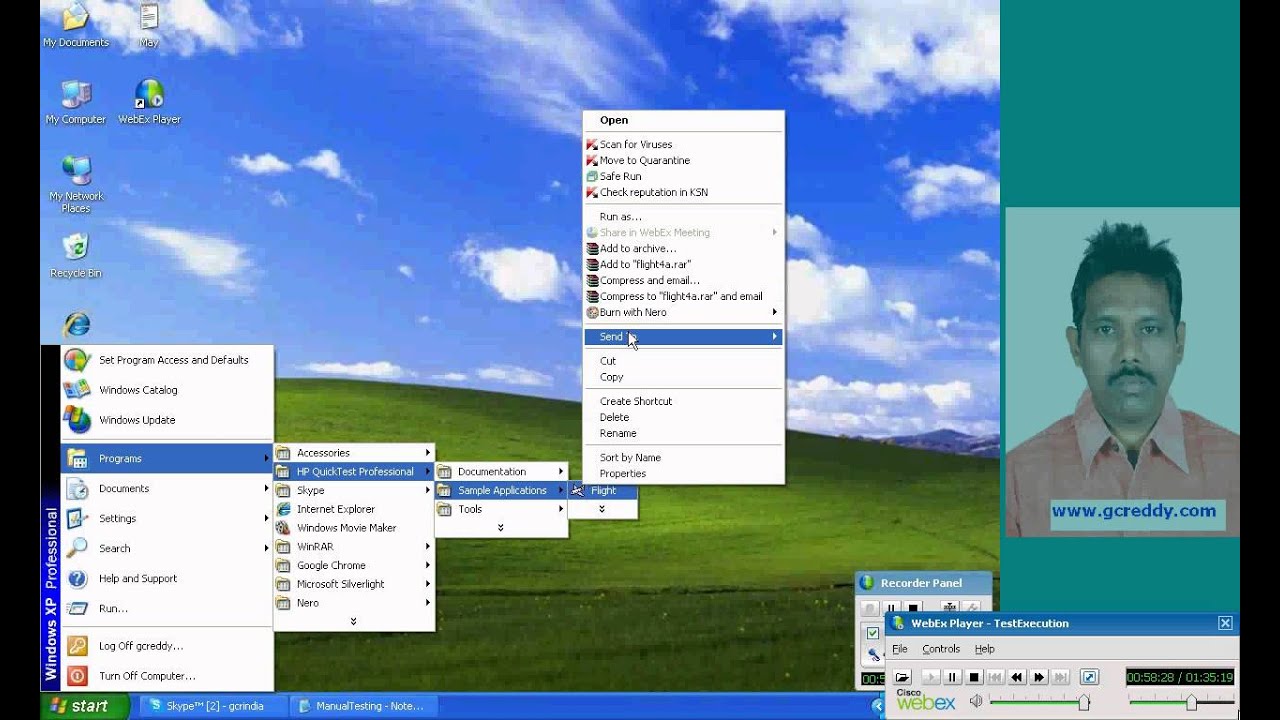Expand Documents in the Start menu
The height and width of the screenshot is (720, 1280).
point(167,488)
